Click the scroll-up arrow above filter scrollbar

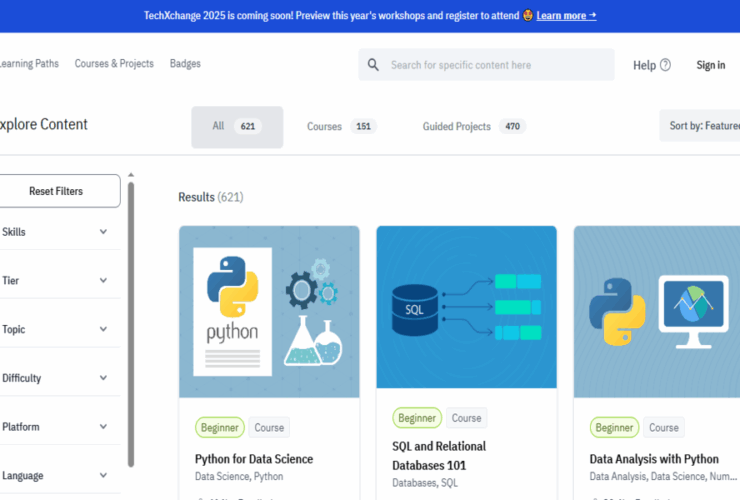click(x=131, y=175)
